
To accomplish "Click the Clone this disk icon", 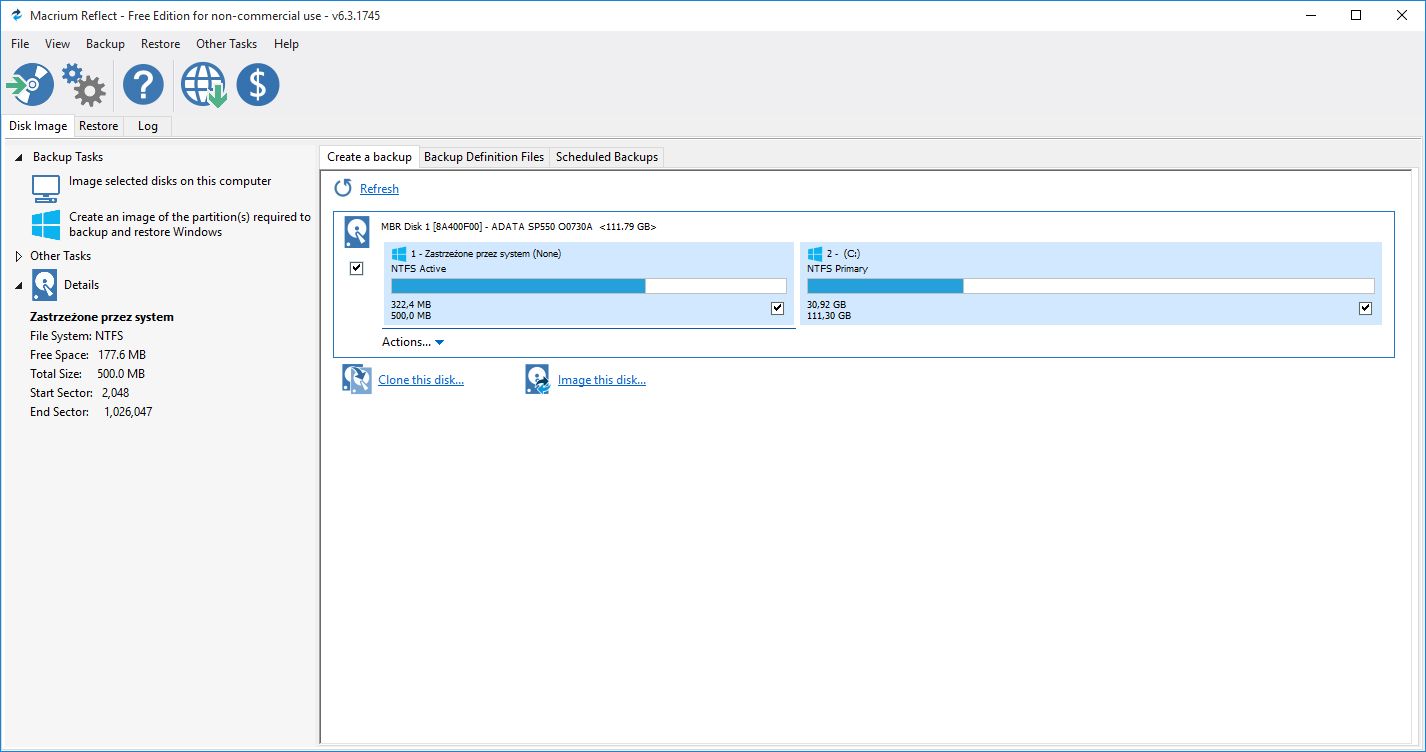I will pos(356,380).
